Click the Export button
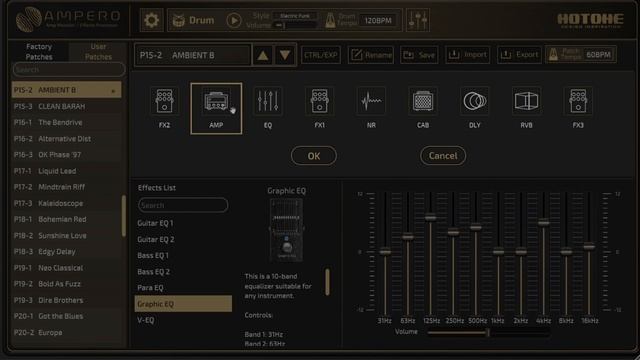640x360 pixels. pyautogui.click(x=520, y=55)
